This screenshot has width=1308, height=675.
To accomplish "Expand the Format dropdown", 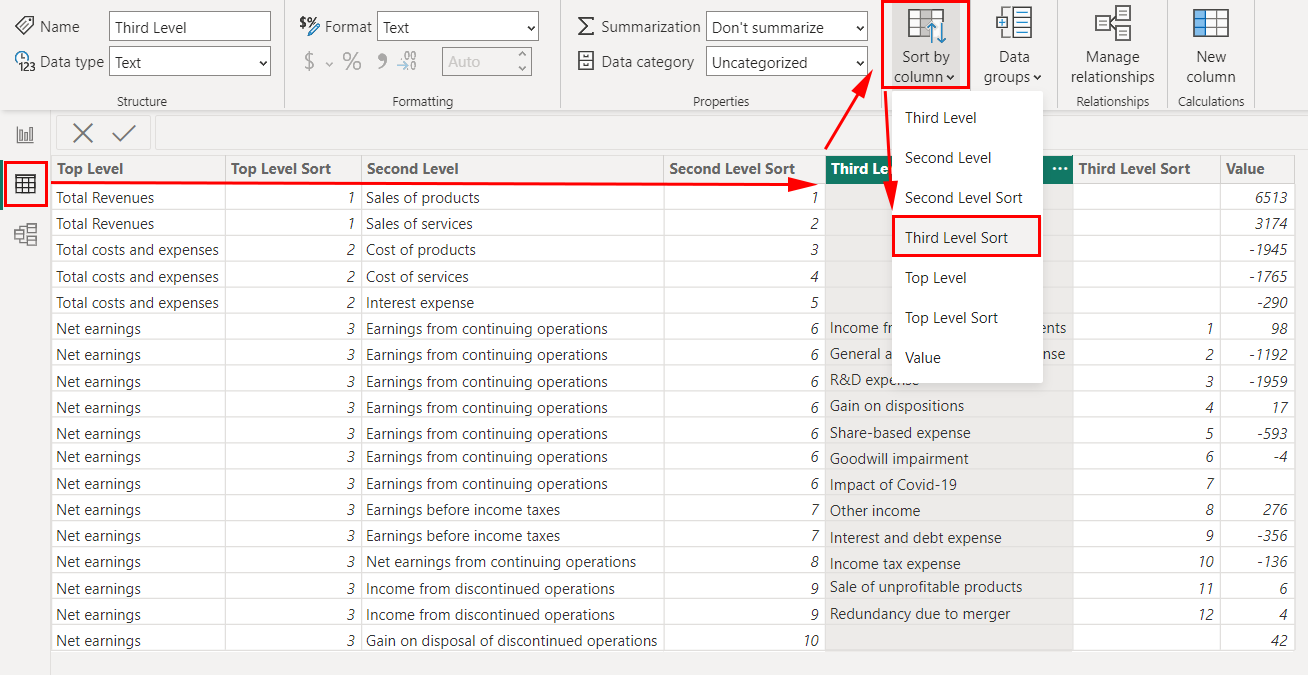I will pos(458,27).
